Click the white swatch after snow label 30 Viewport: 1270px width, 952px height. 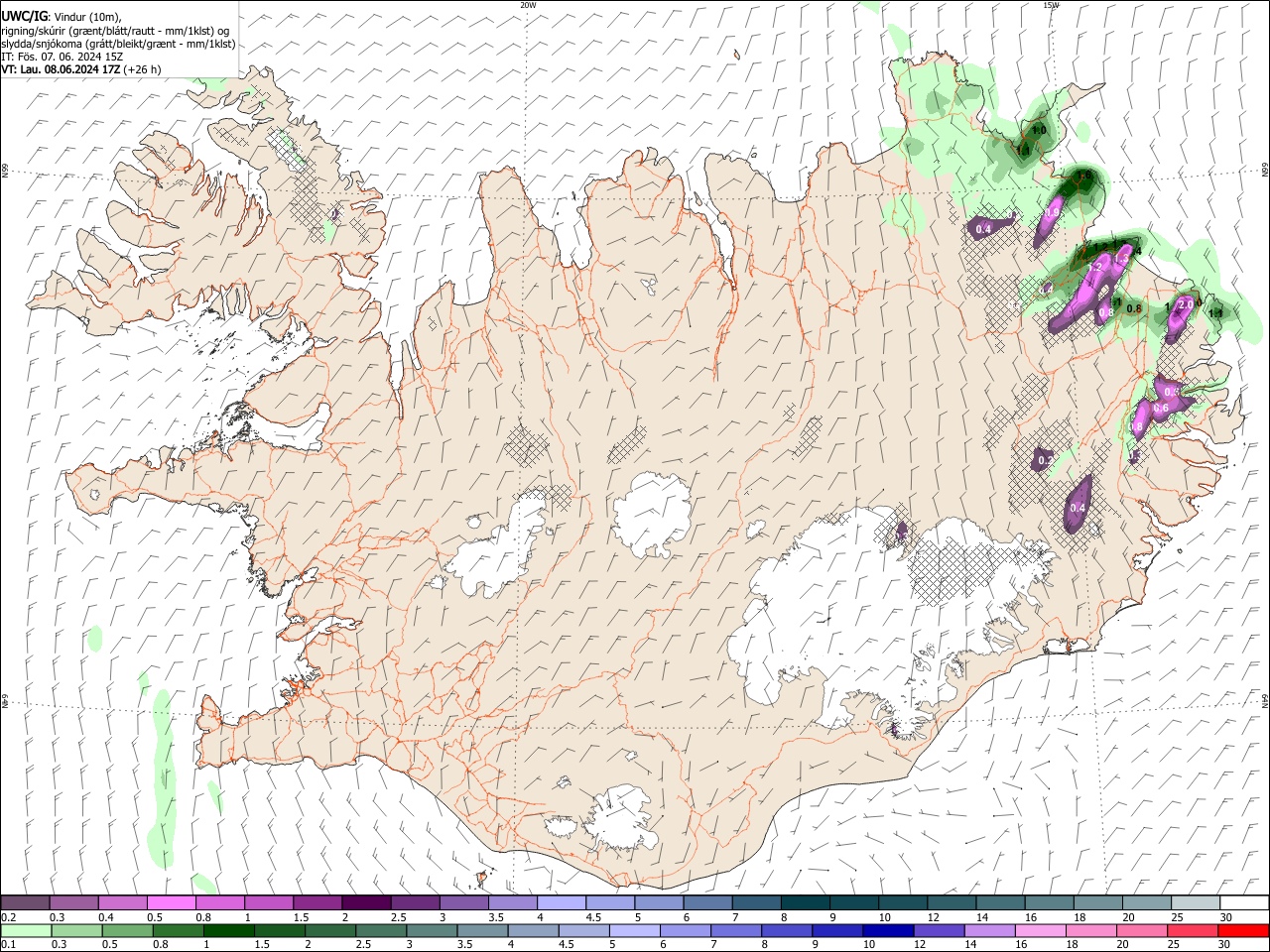(x=1242, y=902)
